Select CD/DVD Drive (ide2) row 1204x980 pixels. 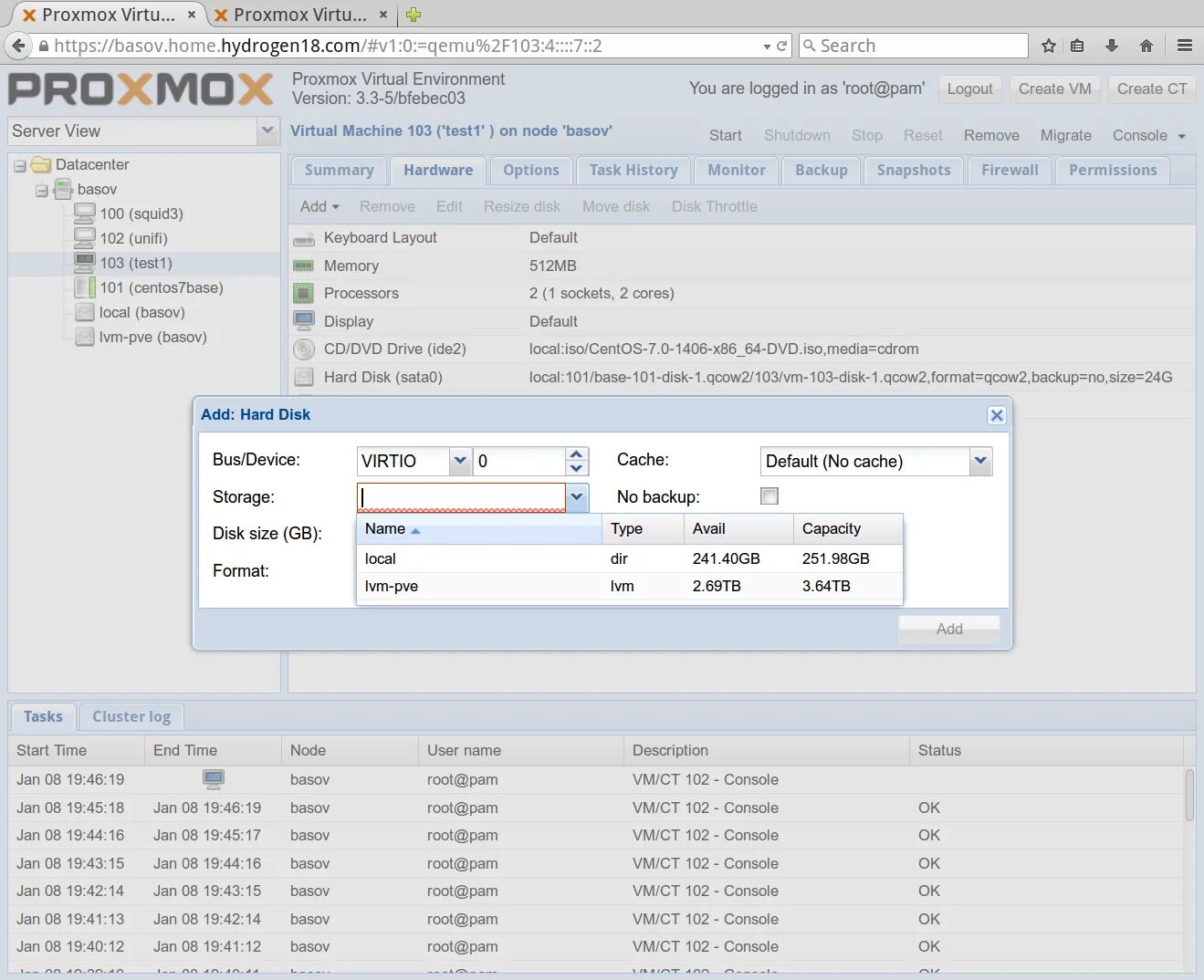[742, 349]
